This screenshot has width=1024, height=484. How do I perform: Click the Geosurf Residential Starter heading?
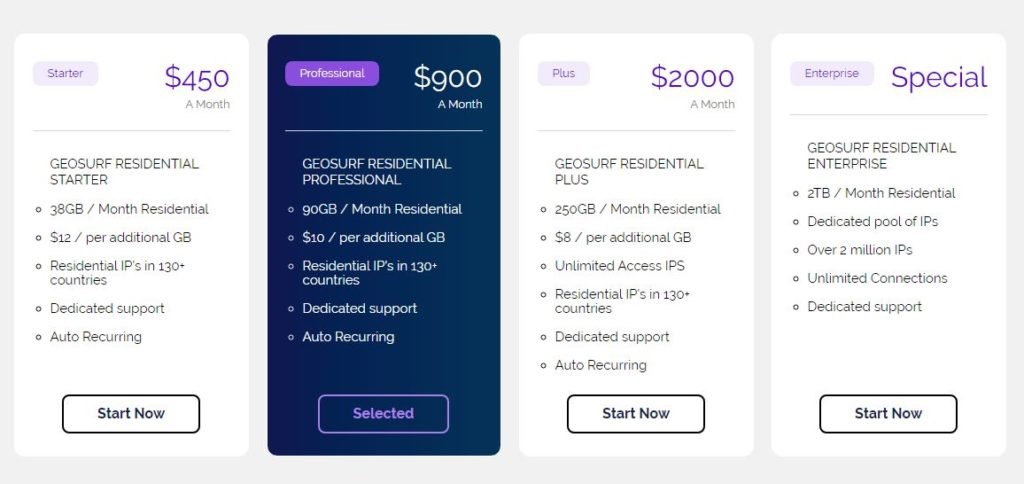pos(124,172)
